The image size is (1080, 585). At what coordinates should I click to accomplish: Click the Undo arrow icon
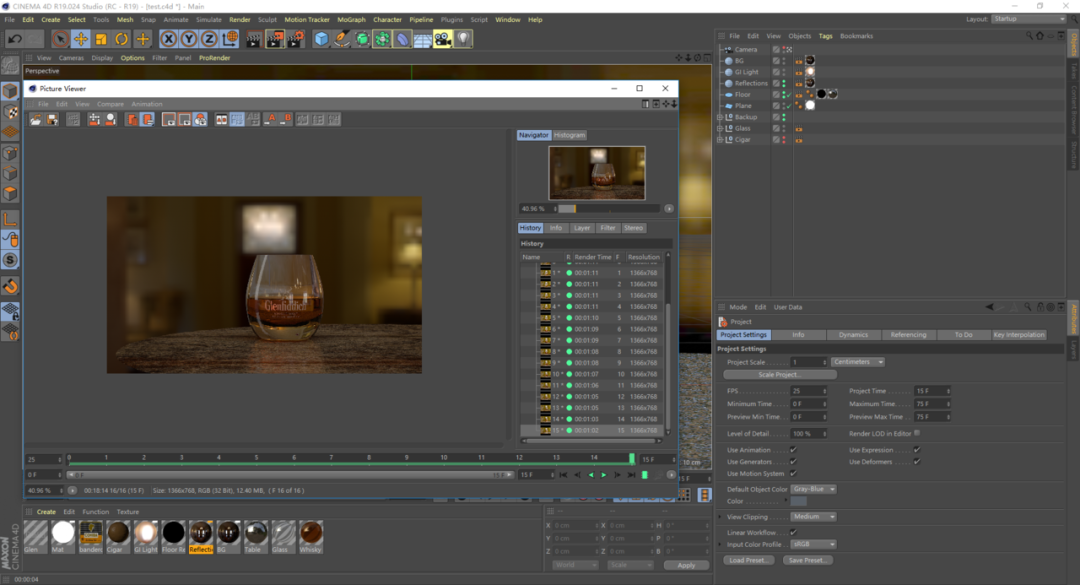pos(14,39)
